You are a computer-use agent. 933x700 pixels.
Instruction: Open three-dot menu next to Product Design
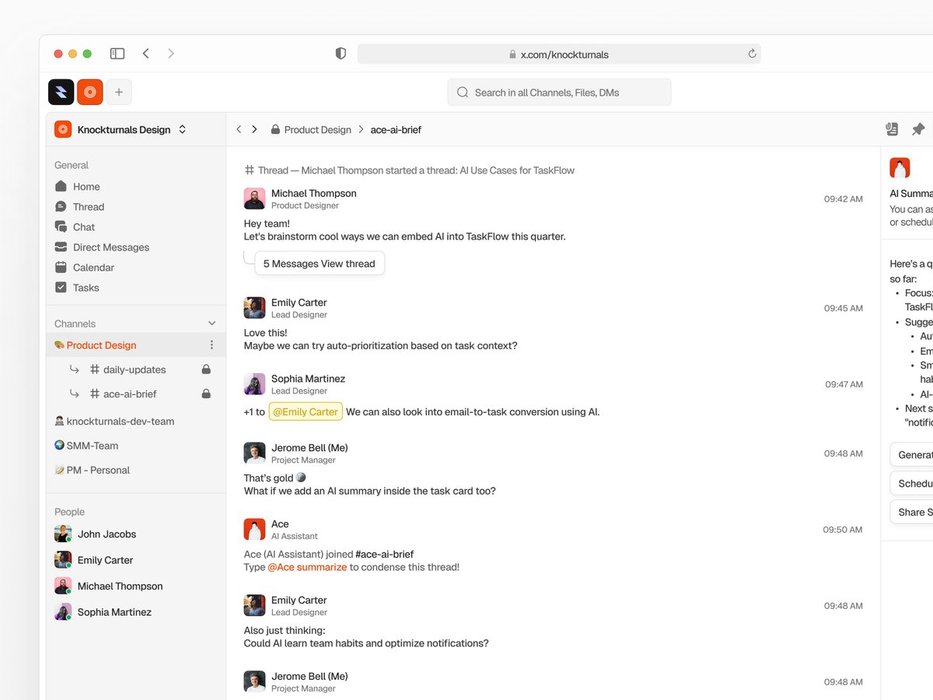[x=211, y=345]
